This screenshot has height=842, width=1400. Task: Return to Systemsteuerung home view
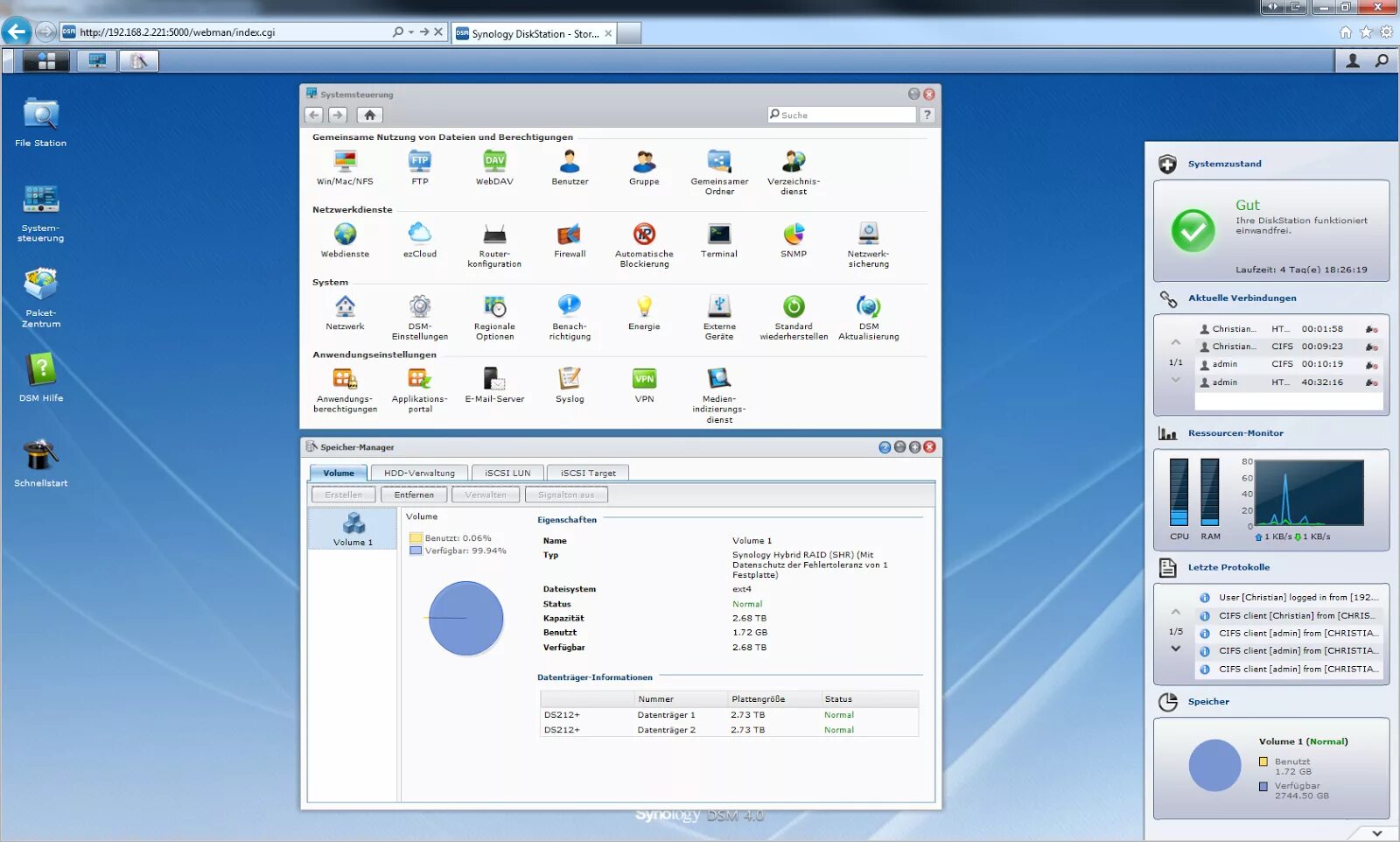tap(369, 115)
